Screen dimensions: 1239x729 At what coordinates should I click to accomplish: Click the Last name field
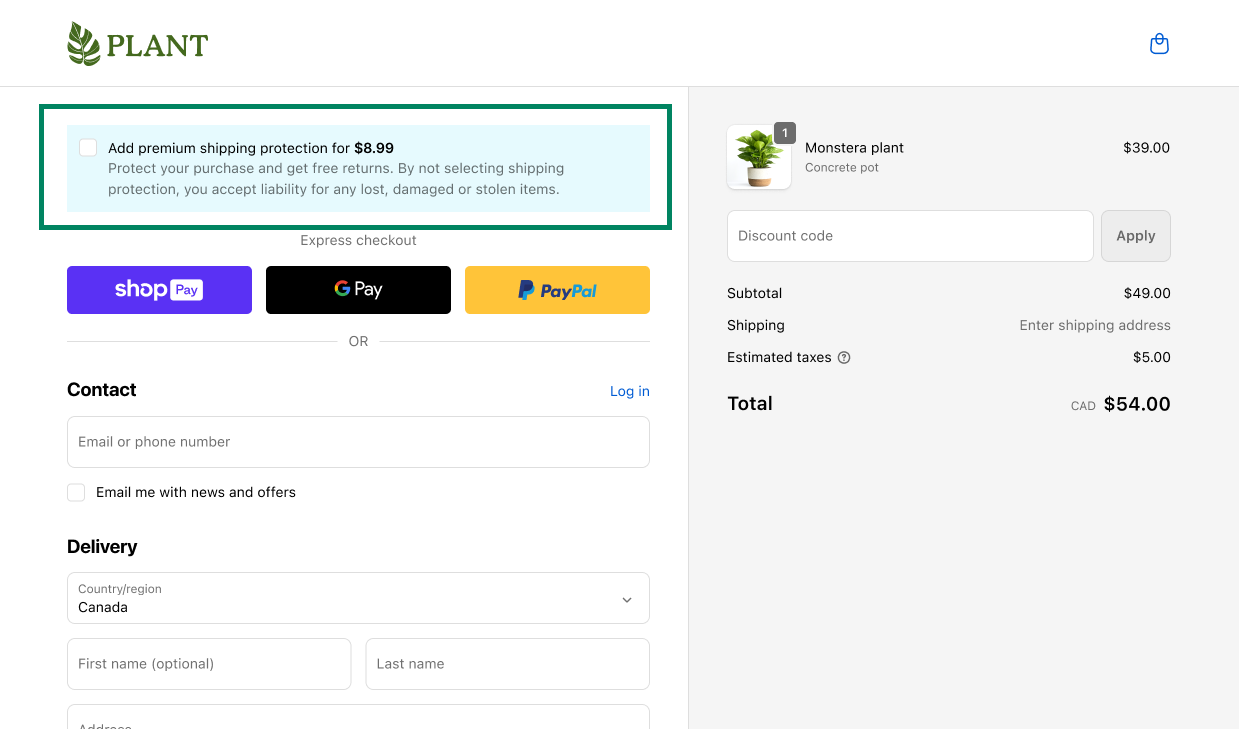(x=508, y=664)
